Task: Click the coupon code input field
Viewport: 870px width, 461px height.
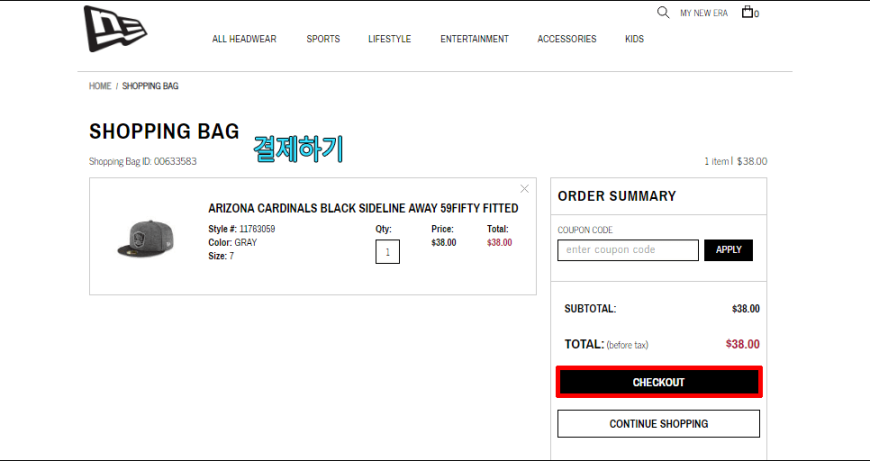Action: (x=628, y=250)
